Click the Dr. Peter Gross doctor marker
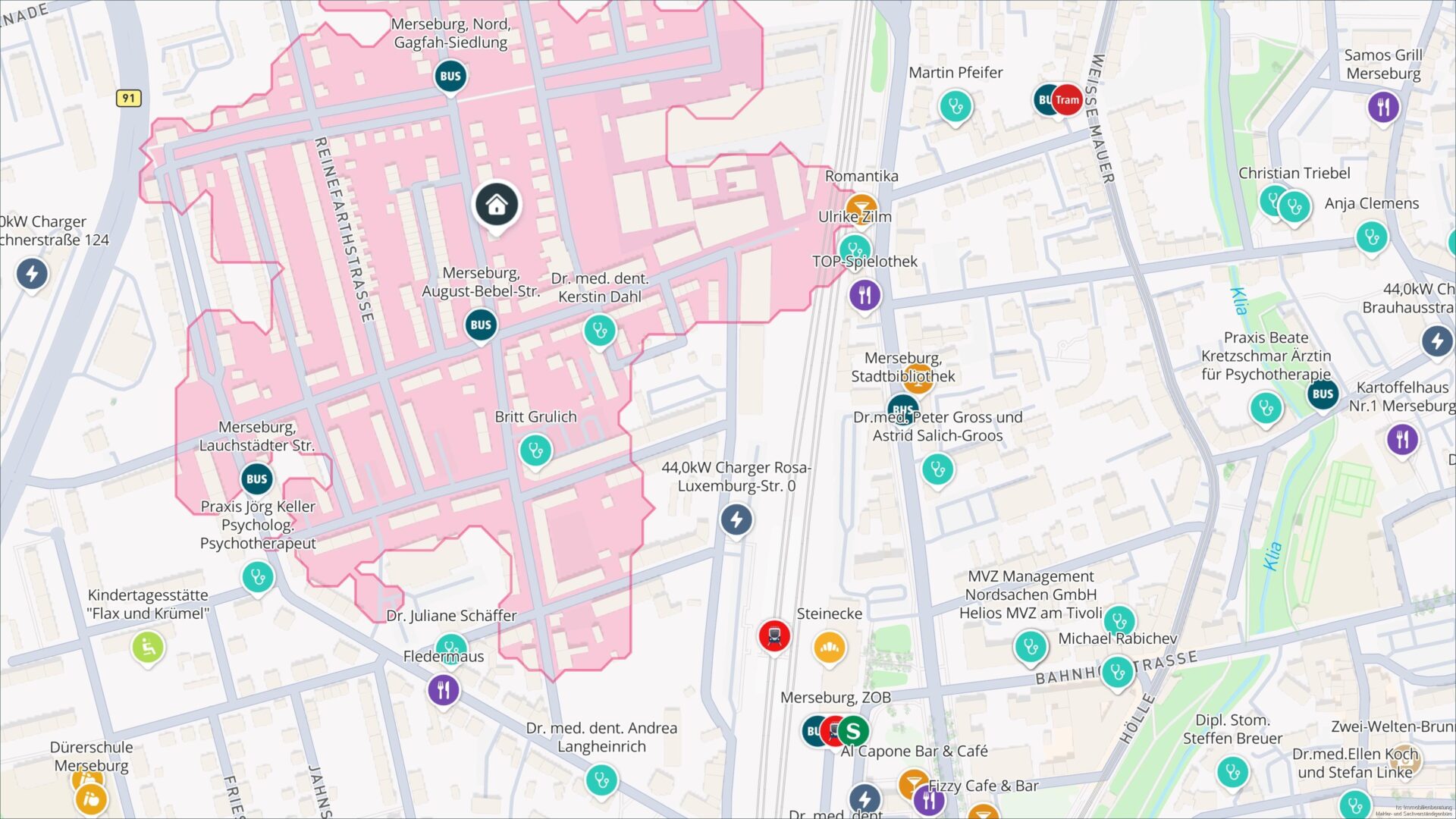Screen dimensions: 1456x819 pos(937,470)
